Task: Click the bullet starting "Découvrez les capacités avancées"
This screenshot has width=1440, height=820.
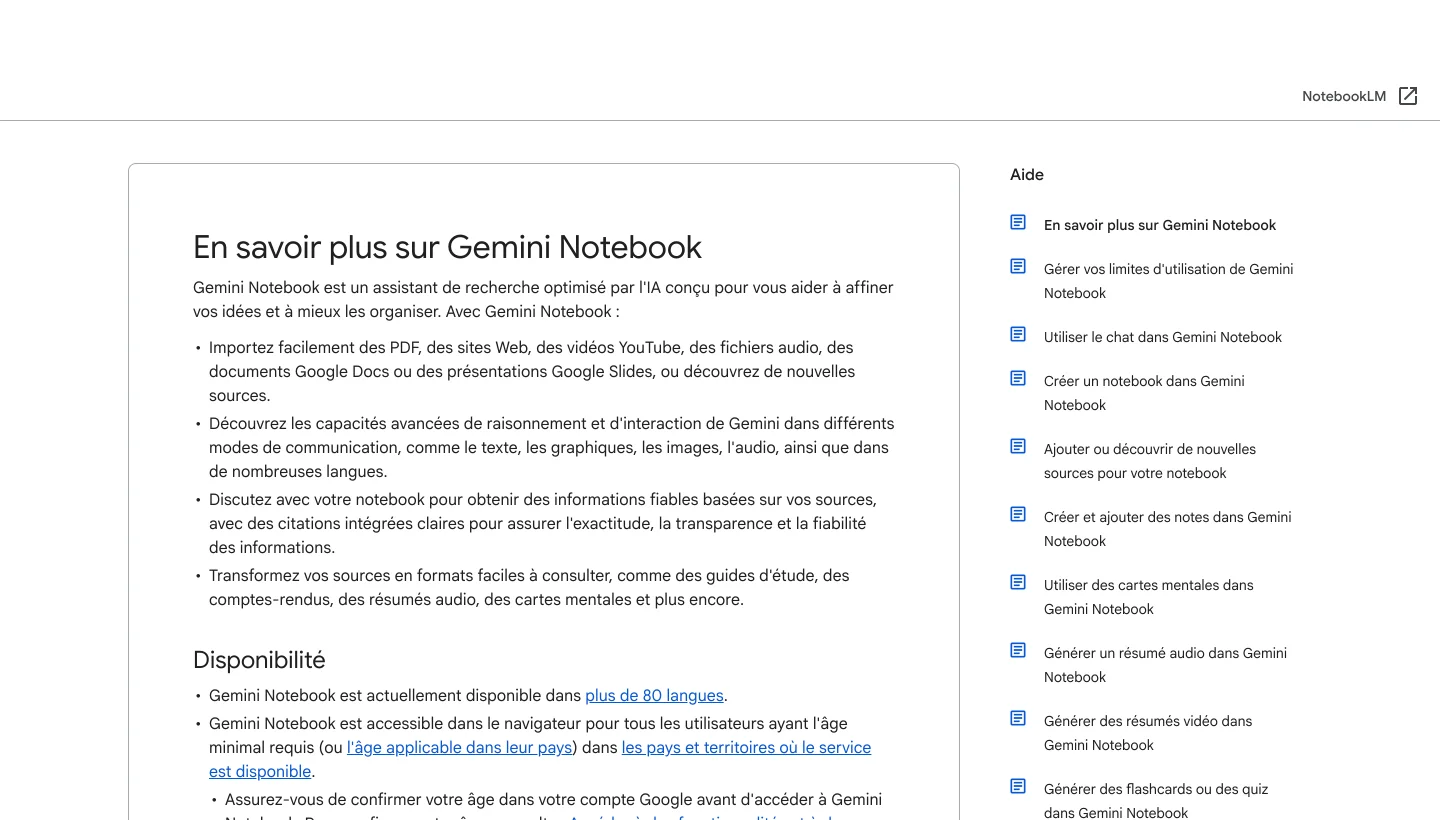Action: 552,448
